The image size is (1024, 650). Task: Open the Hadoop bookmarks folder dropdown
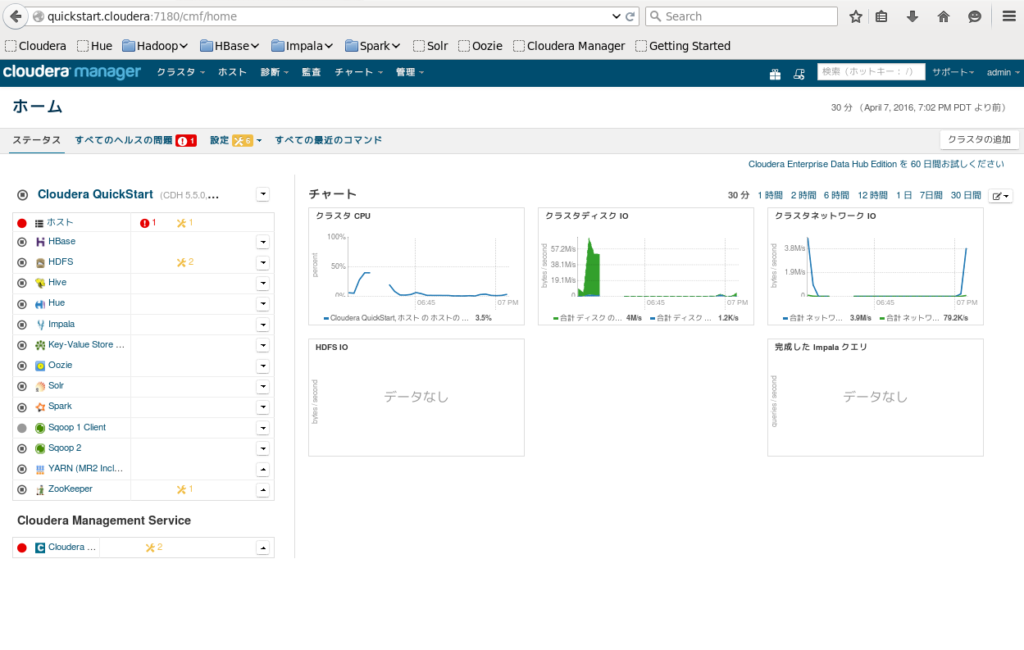pyautogui.click(x=155, y=46)
